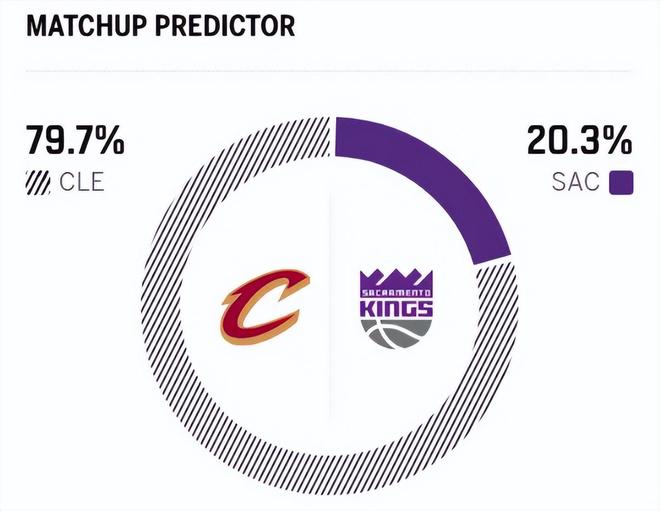This screenshot has width=660, height=511.
Task: Click the small SACRAMENTO text in the logo
Action: point(396,292)
